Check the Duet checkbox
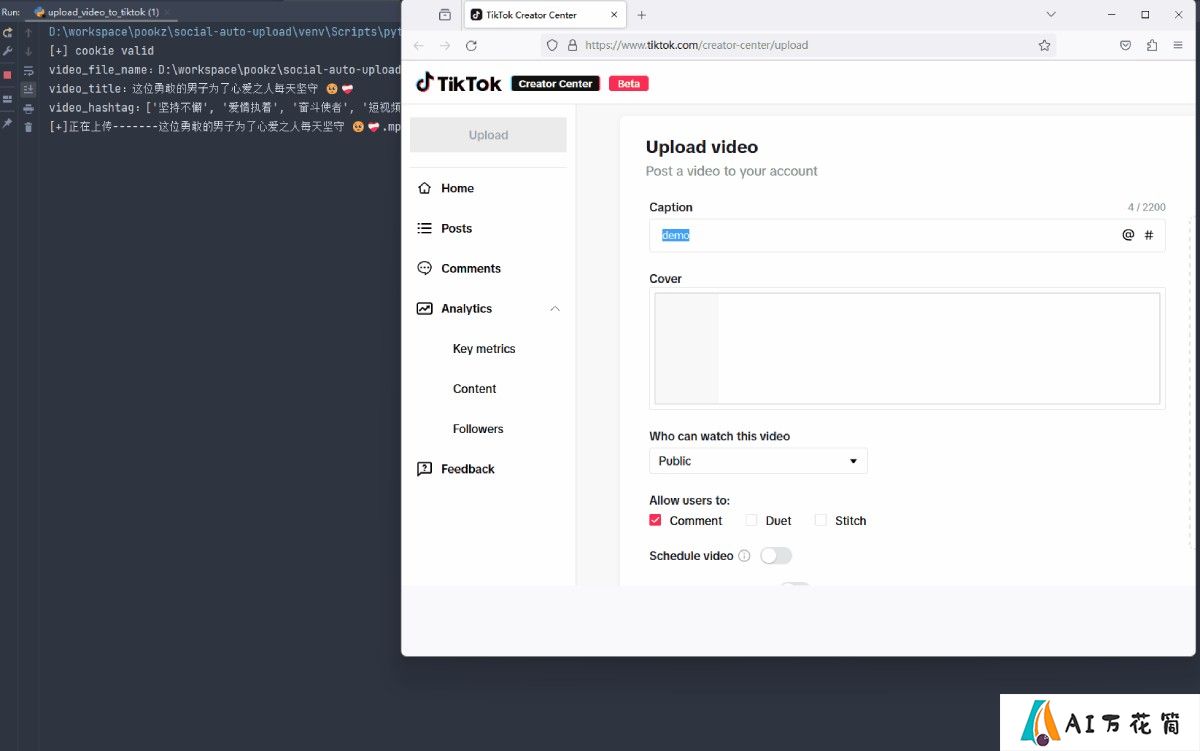Screen dimensions: 1200x751 tap(751, 520)
